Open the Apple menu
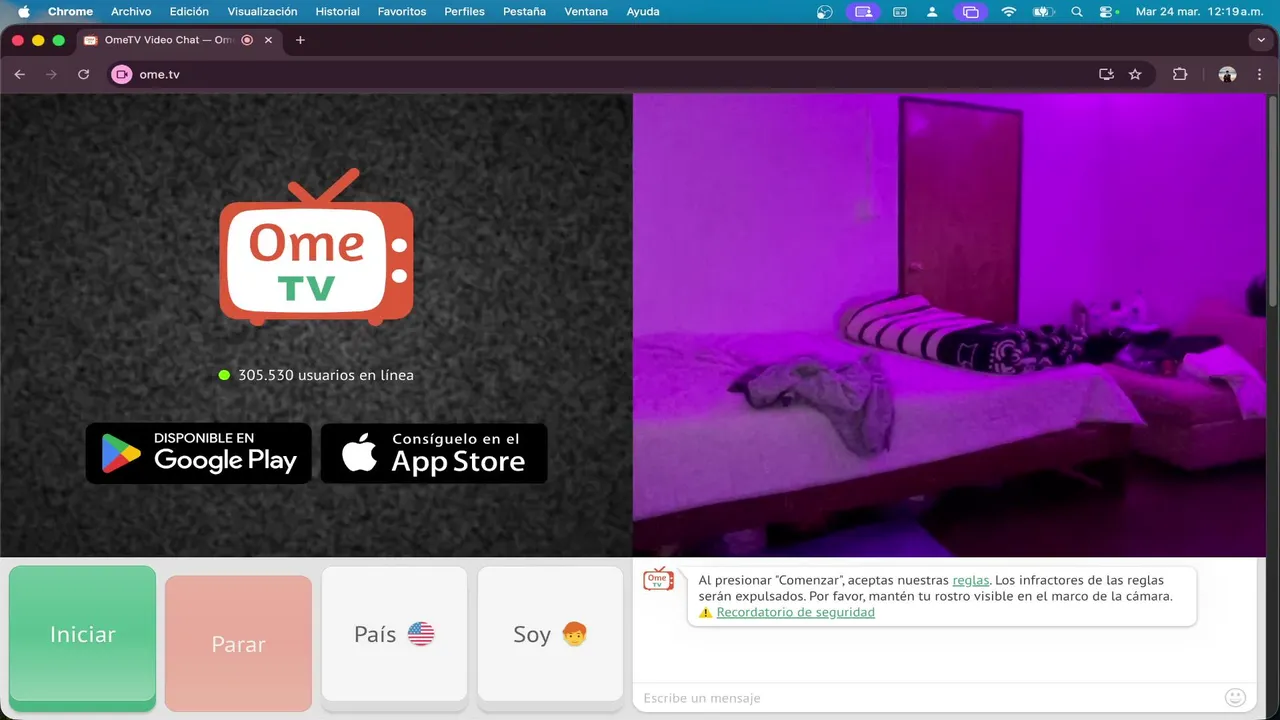Viewport: 1280px width, 720px height. 23,12
